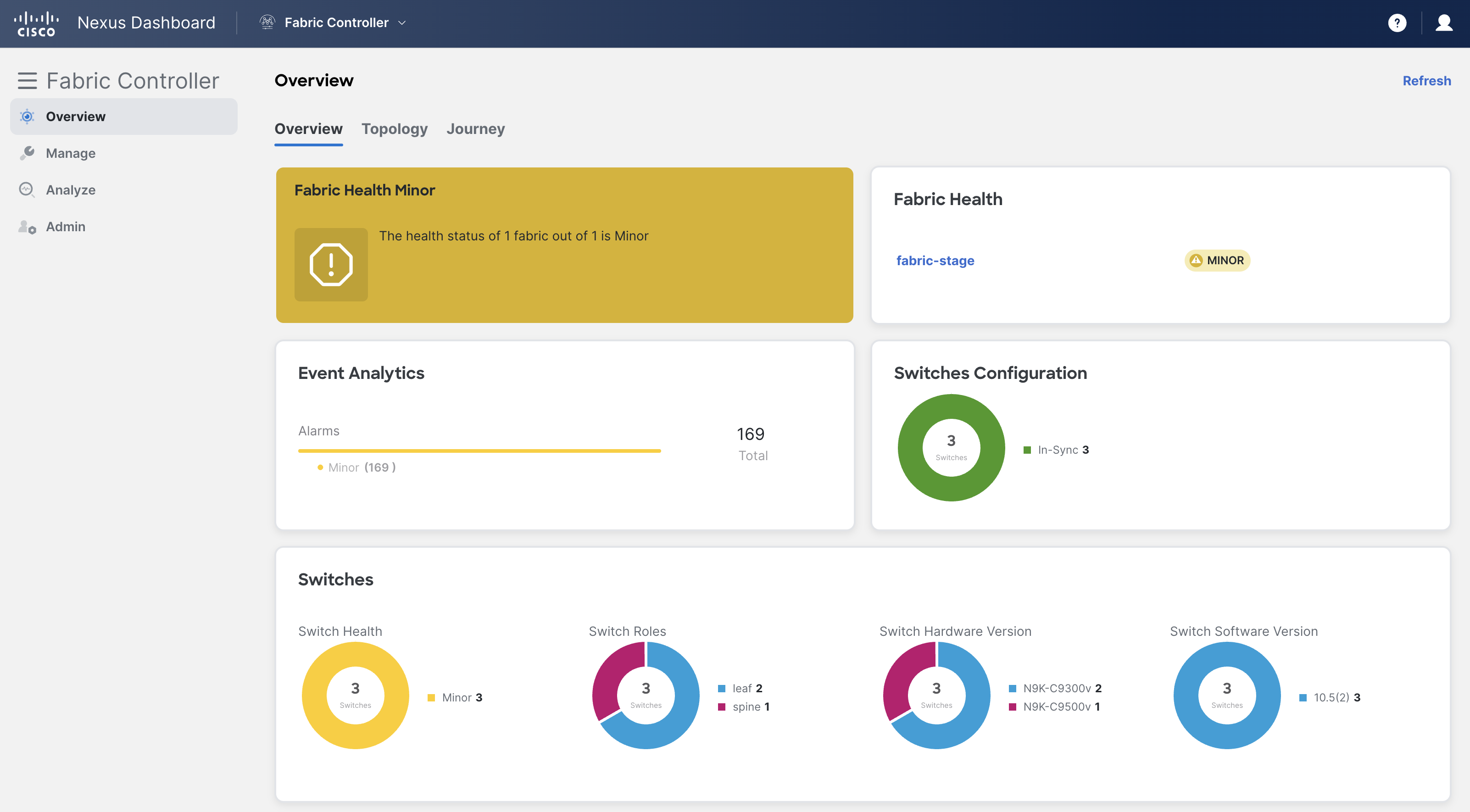Image resolution: width=1470 pixels, height=812 pixels.
Task: Open the user profile icon
Action: [1444, 23]
